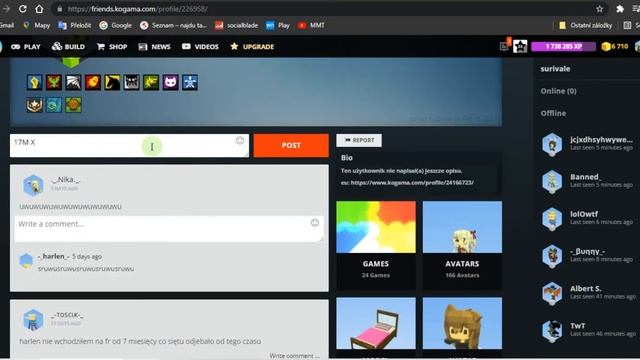Viewport: 640px width, 360px height.
Task: Open the GAMES tile
Action: coord(376,245)
